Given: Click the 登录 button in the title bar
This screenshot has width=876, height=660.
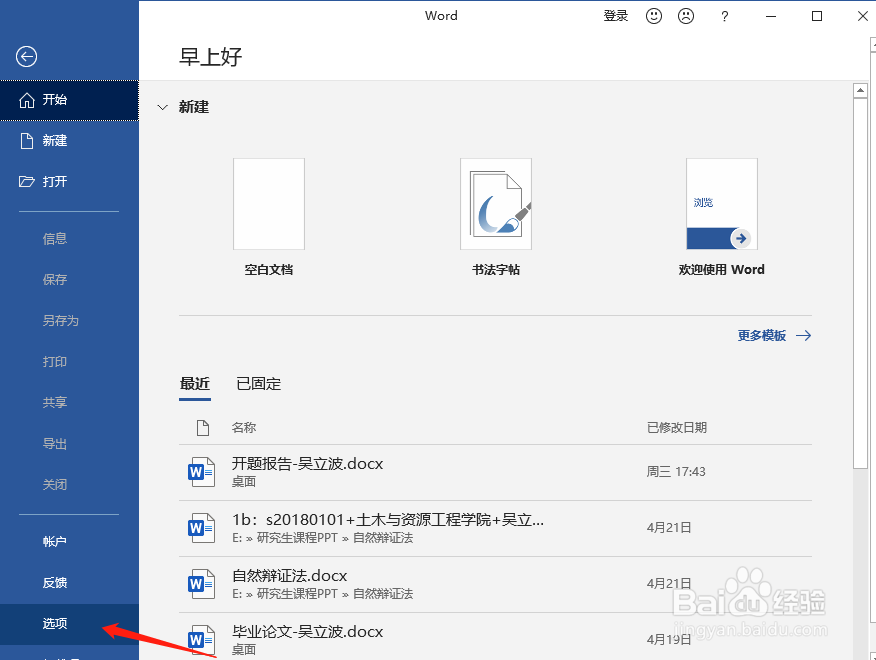Looking at the screenshot, I should (x=616, y=16).
